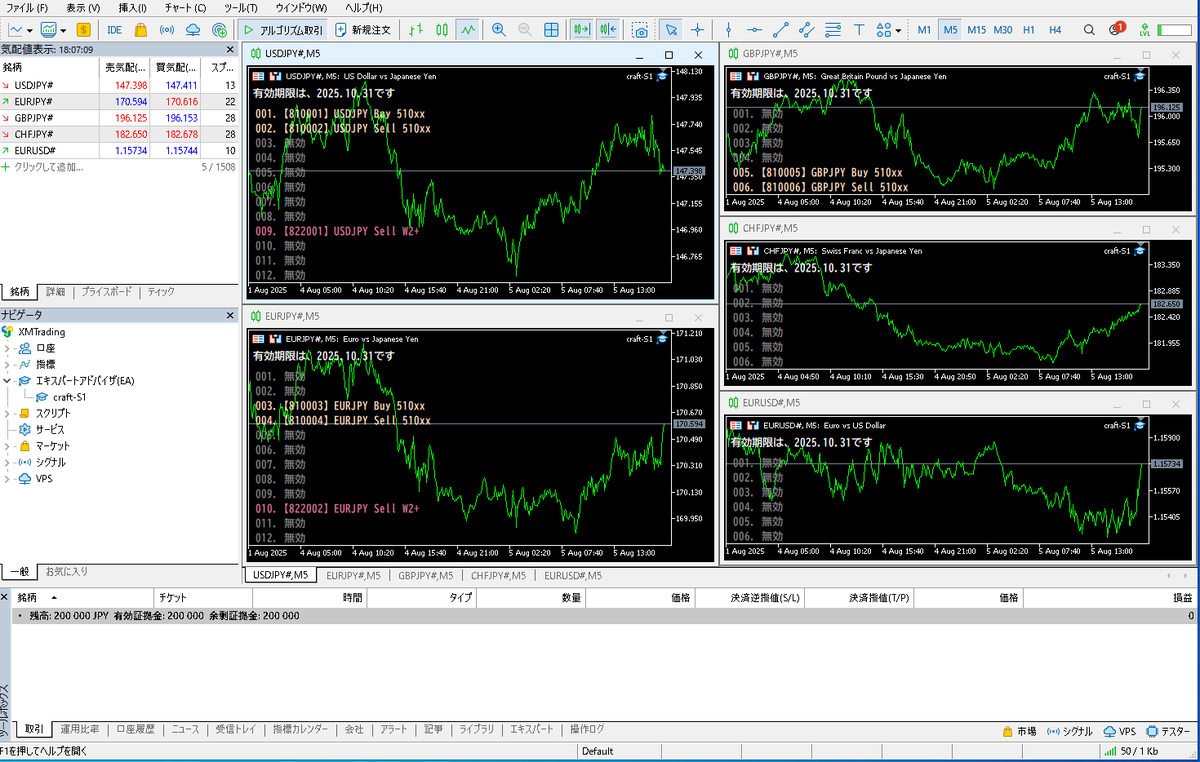
Task: Switch to the 口座履歴 tab in Toolbox
Action: pos(135,730)
